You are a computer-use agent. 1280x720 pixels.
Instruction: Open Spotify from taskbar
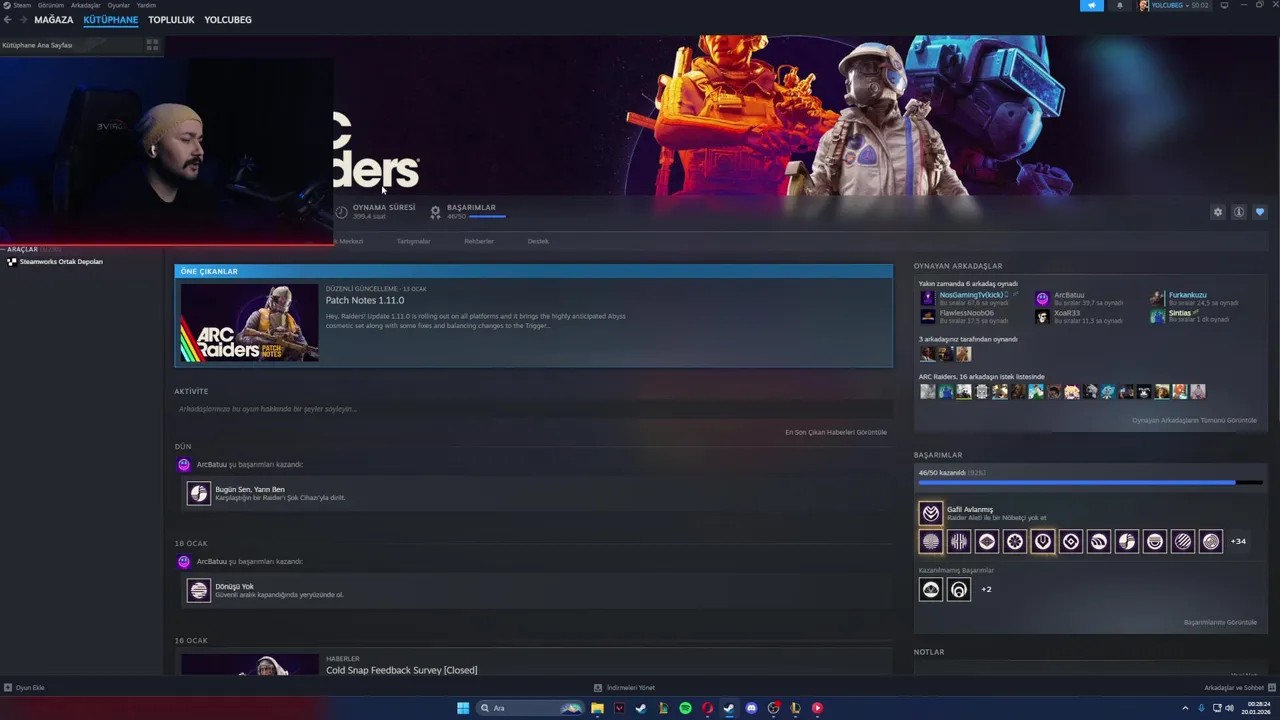click(x=685, y=708)
